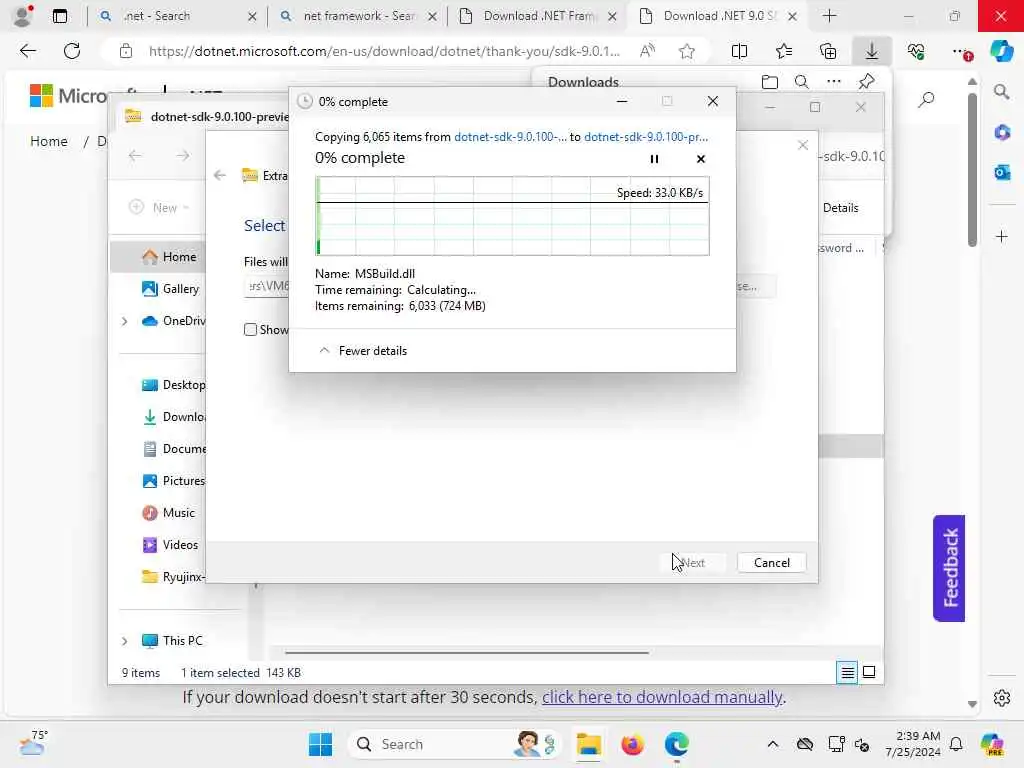Open Edge tab actions menu
Viewport: 1024px width, 768px height.
pyautogui.click(x=60, y=16)
